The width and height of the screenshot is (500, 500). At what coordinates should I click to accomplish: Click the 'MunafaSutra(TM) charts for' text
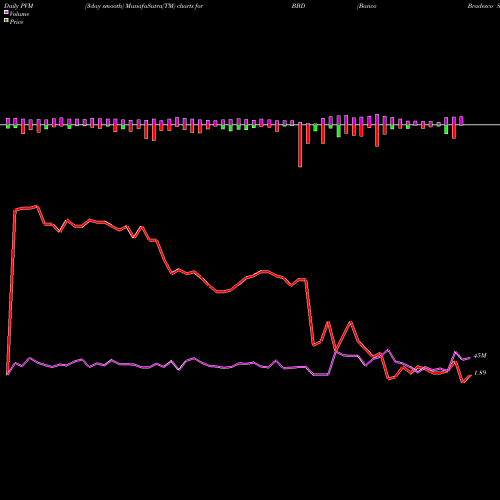[x=164, y=6]
